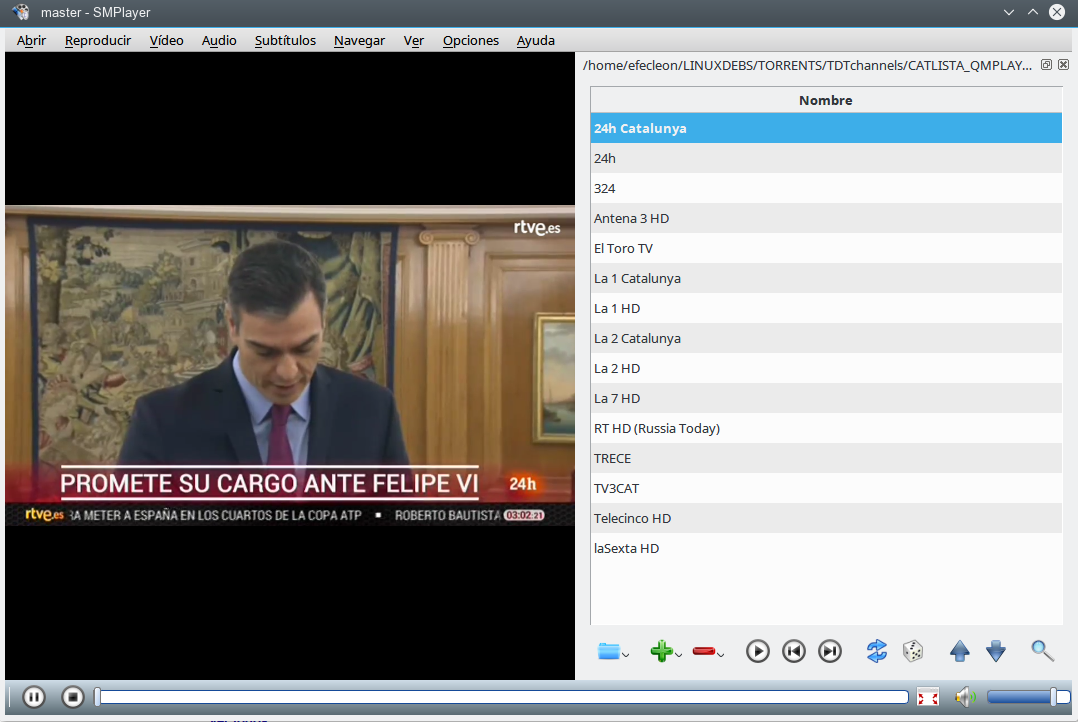Open the Audio menu
1078x722 pixels.
(219, 41)
